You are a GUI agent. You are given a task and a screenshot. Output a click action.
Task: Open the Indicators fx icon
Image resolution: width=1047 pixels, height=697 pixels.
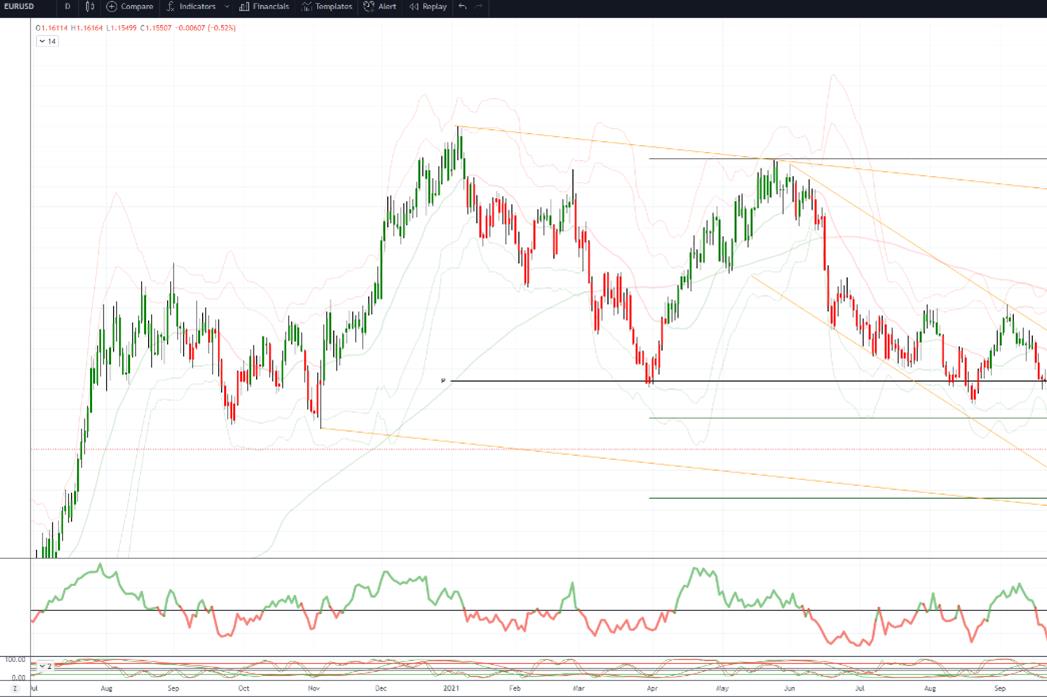point(171,7)
